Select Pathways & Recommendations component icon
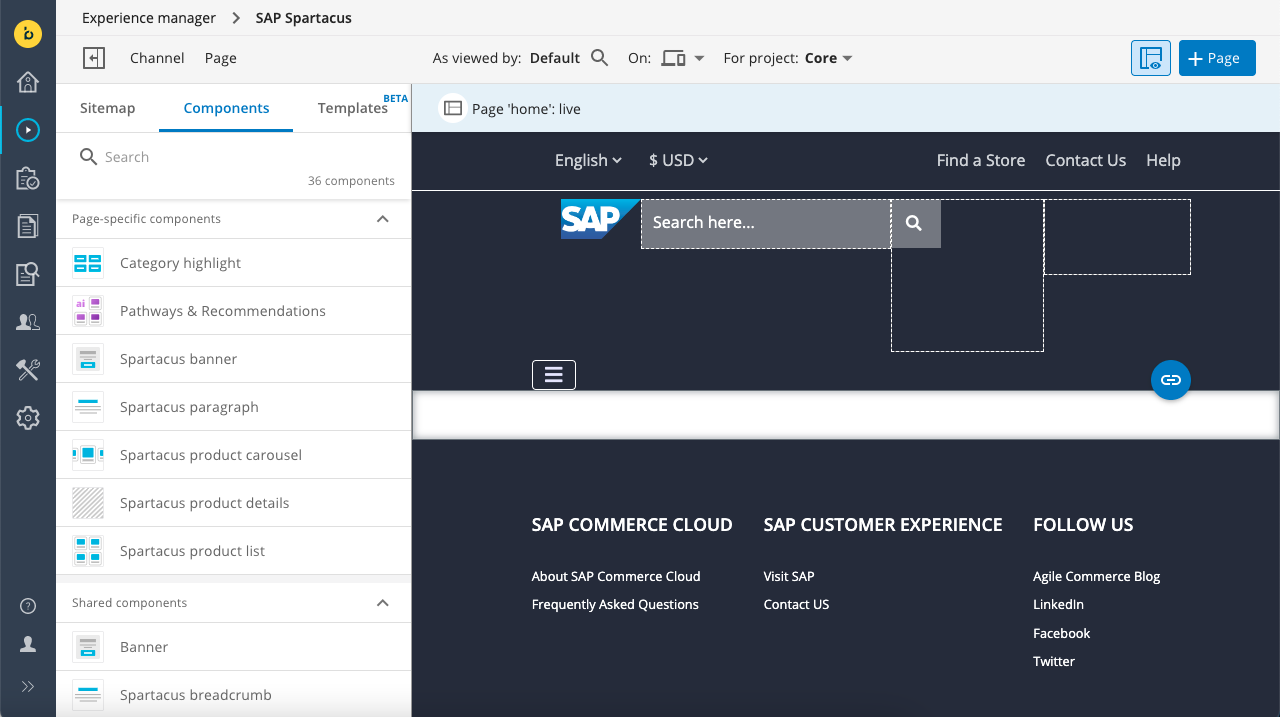Viewport: 1280px width, 717px height. [x=88, y=311]
